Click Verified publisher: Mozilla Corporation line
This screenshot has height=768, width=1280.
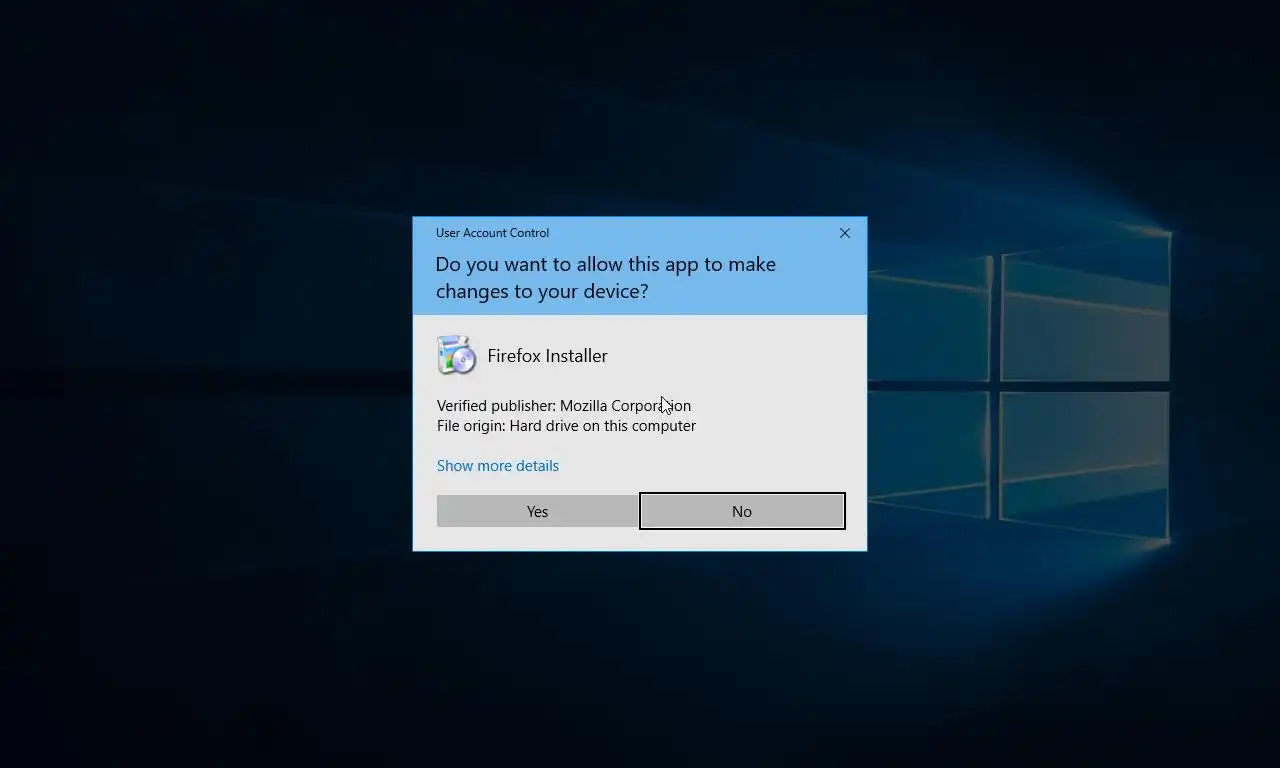point(564,406)
